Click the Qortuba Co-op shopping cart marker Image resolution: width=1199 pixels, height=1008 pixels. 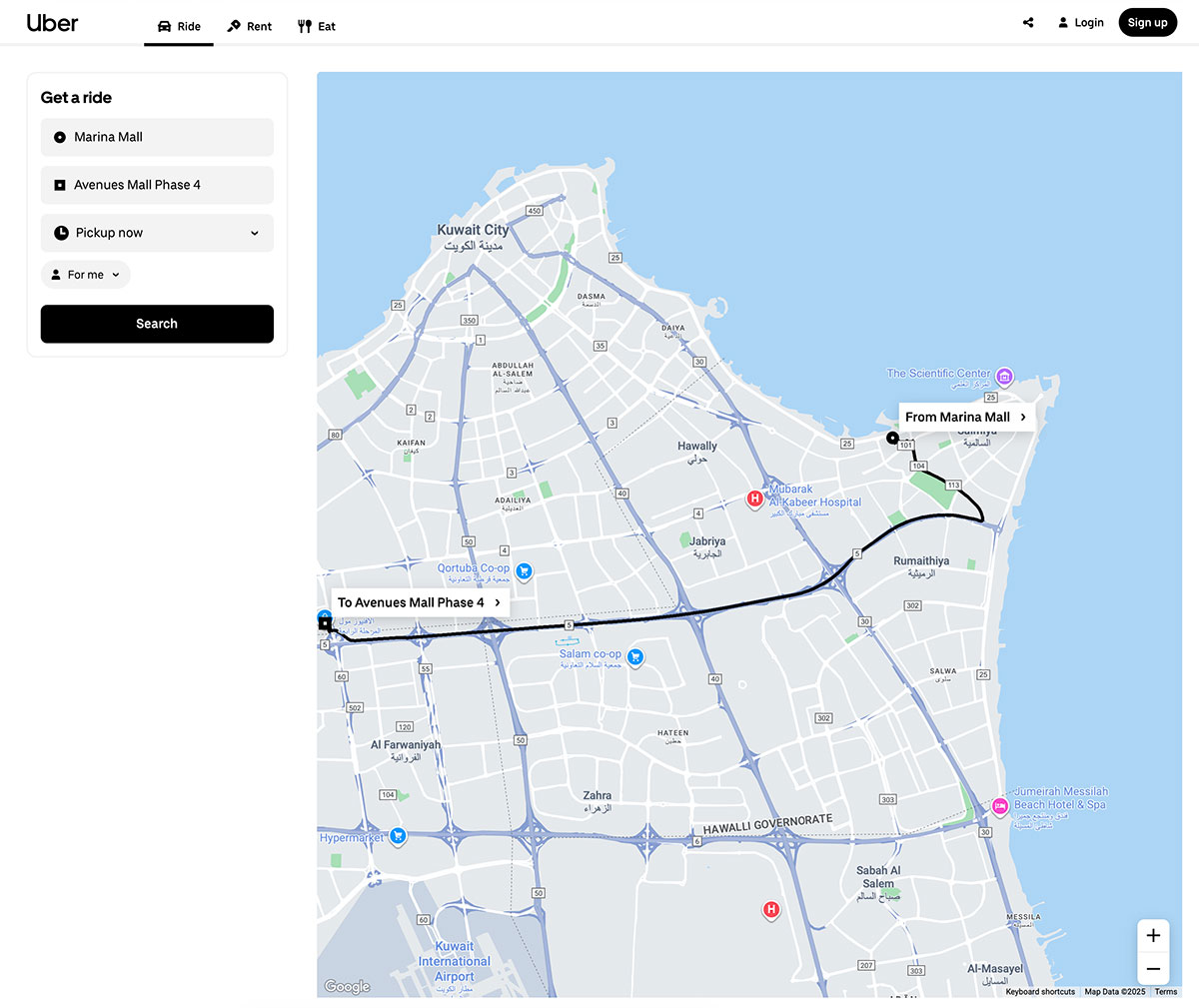point(524,571)
